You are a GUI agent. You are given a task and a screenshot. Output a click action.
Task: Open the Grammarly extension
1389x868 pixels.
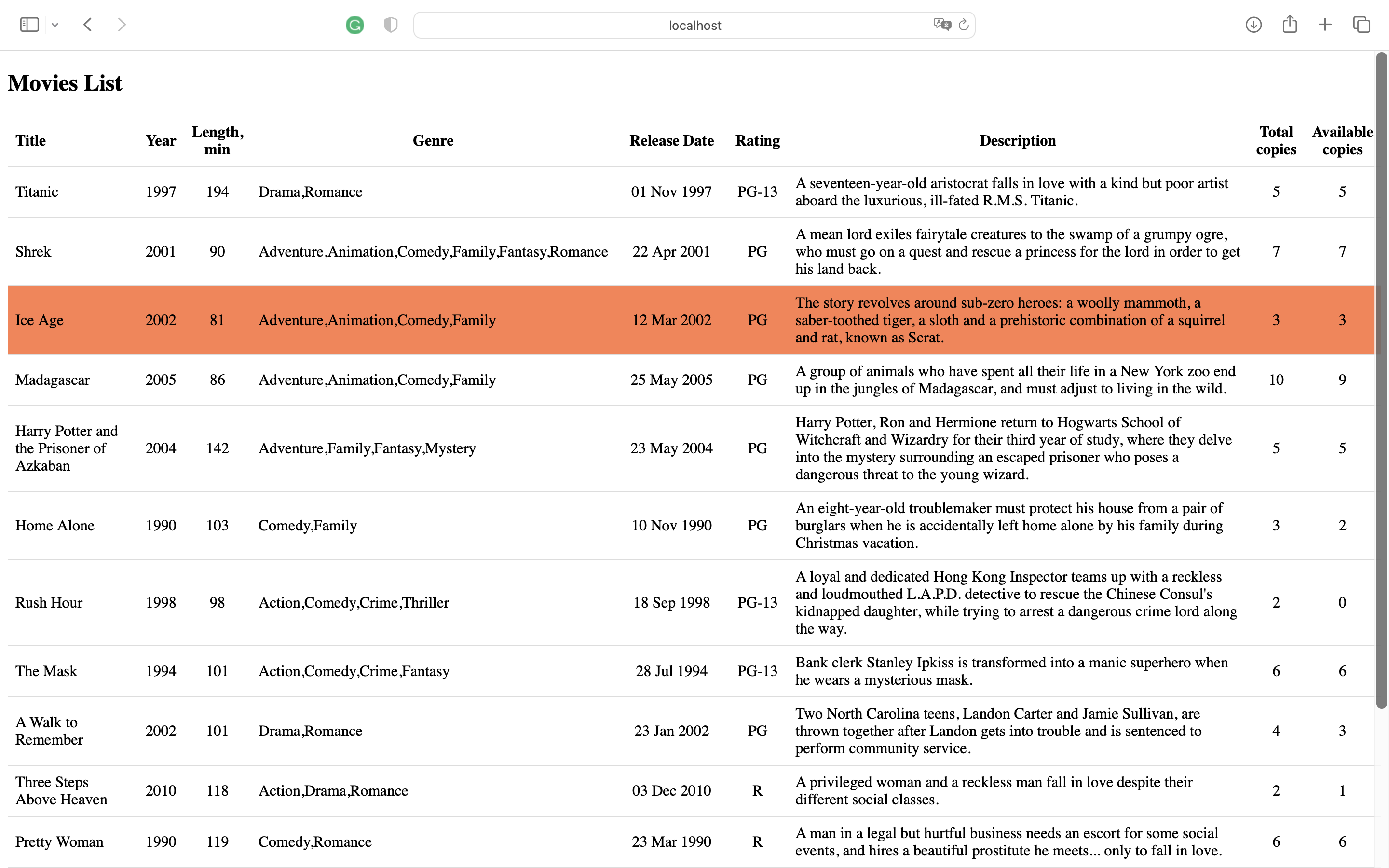pos(354,25)
